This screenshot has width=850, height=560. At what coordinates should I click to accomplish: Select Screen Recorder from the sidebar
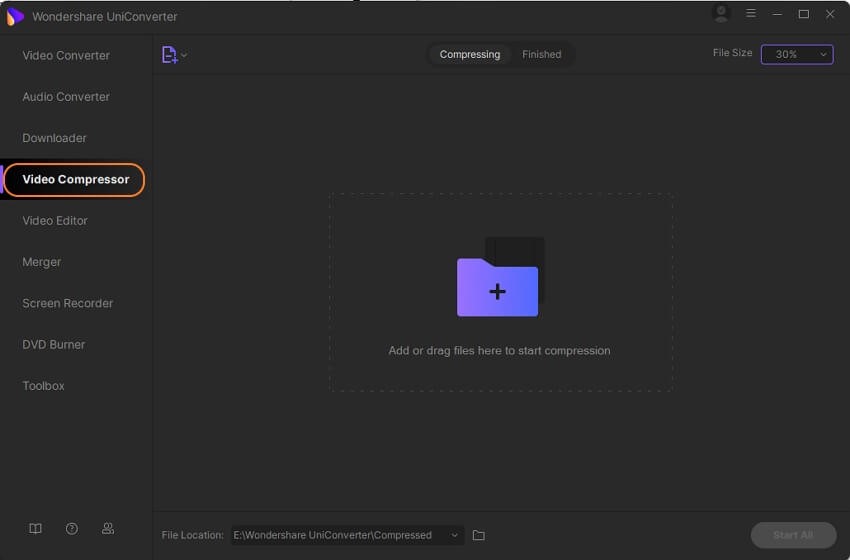(67, 303)
